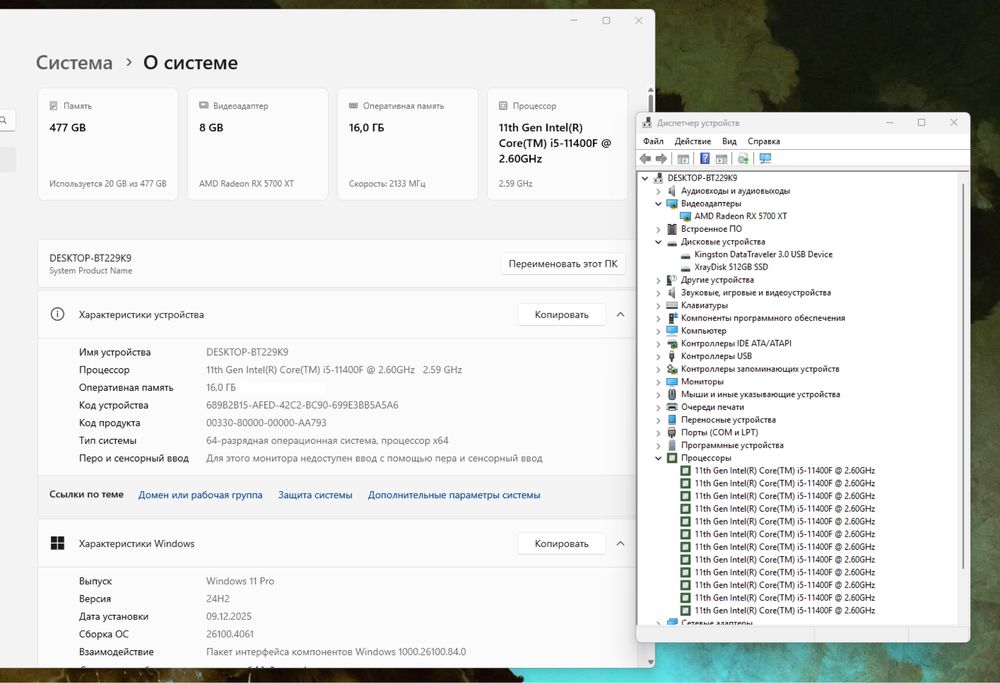1000x683 pixels.
Task: Click the Help question mark toolbar icon
Action: pos(705,159)
